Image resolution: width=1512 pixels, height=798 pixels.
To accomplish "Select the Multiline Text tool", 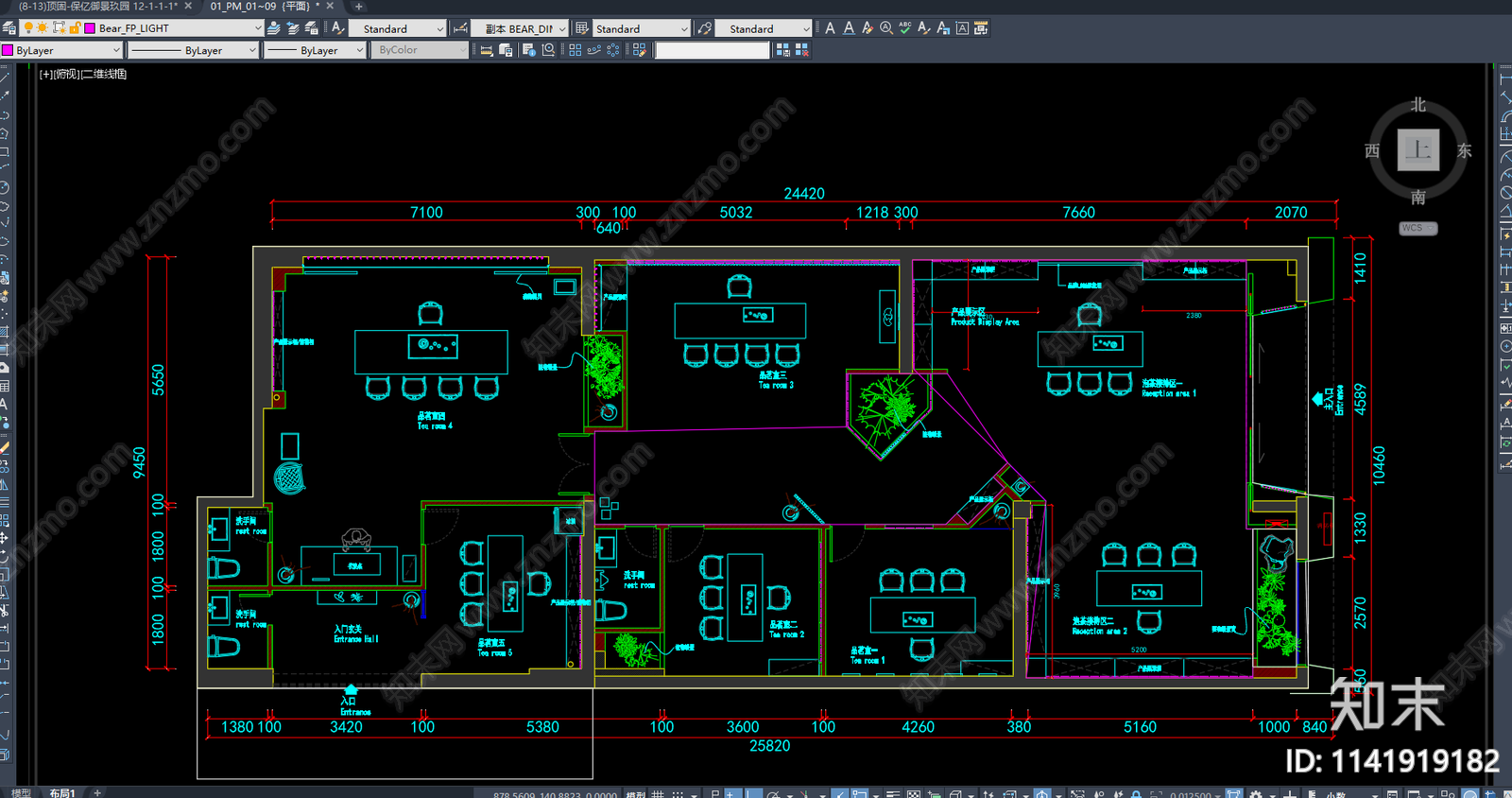I will point(830,28).
